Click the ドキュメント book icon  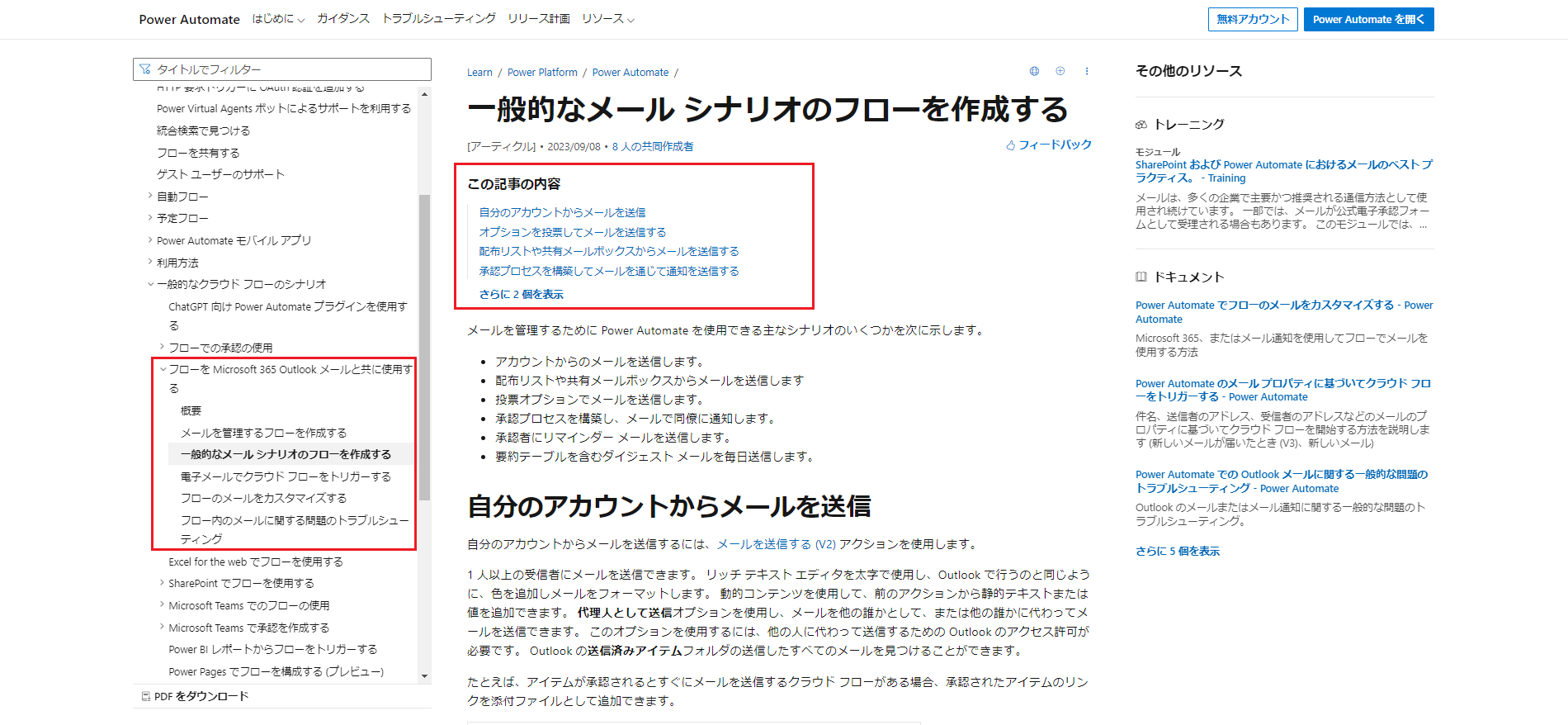tap(1141, 277)
